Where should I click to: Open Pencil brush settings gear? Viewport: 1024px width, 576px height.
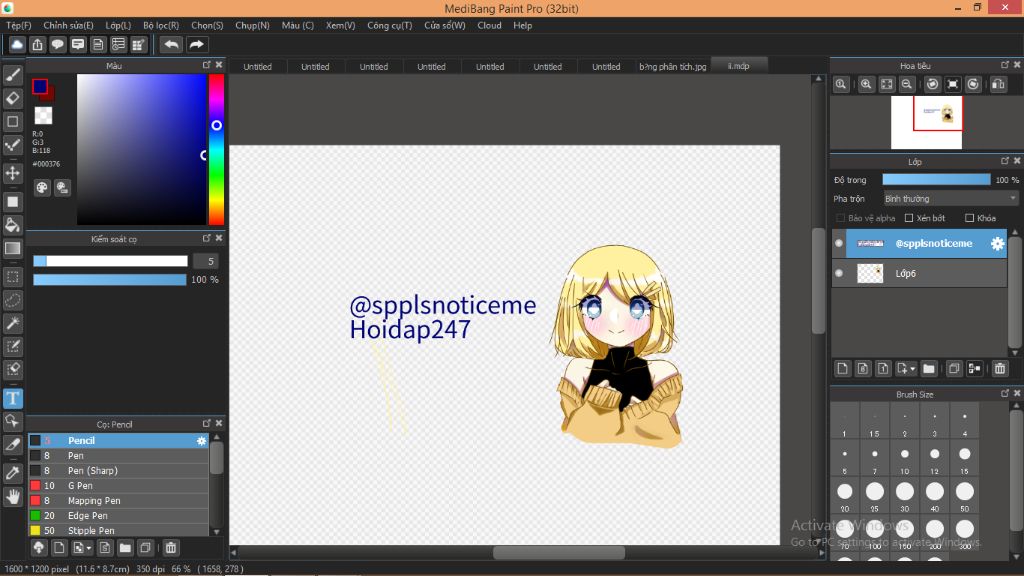click(x=201, y=441)
